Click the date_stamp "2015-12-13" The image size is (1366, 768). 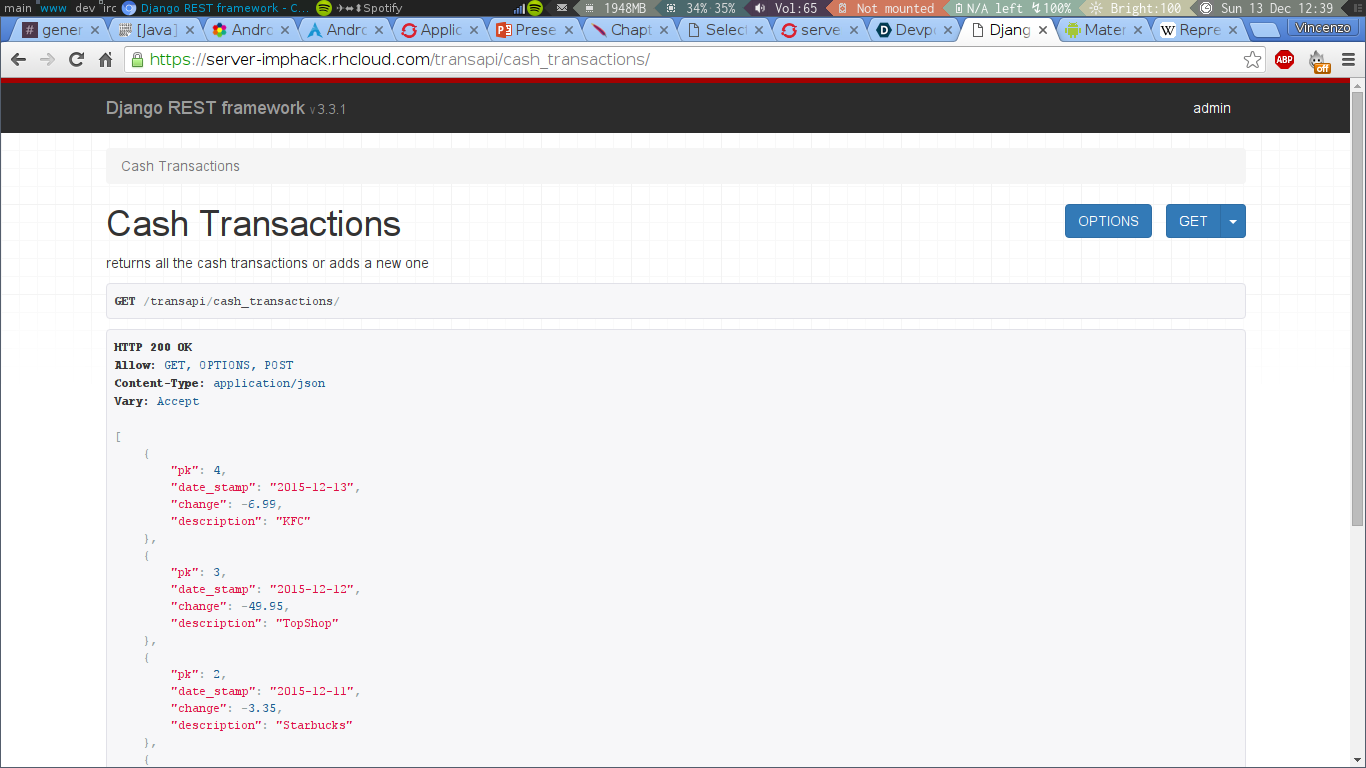coord(311,487)
